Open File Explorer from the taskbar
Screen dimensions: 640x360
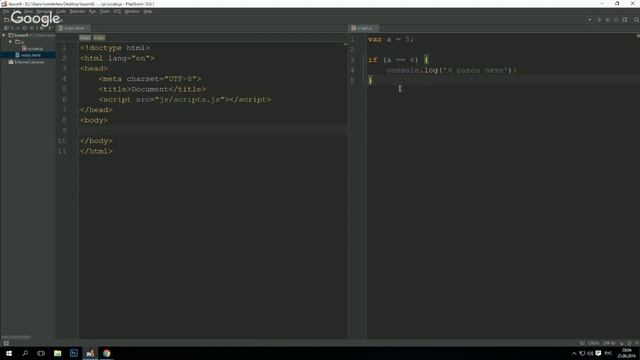[58, 353]
